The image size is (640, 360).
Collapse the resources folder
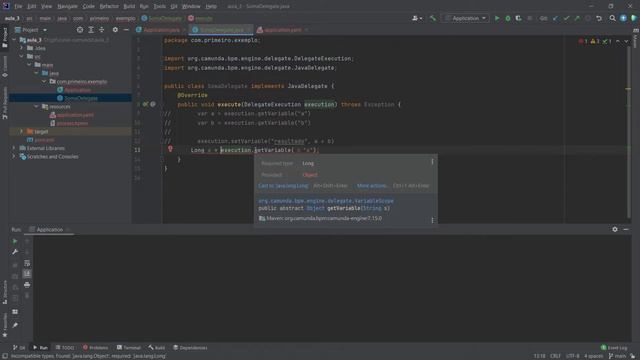36,107
